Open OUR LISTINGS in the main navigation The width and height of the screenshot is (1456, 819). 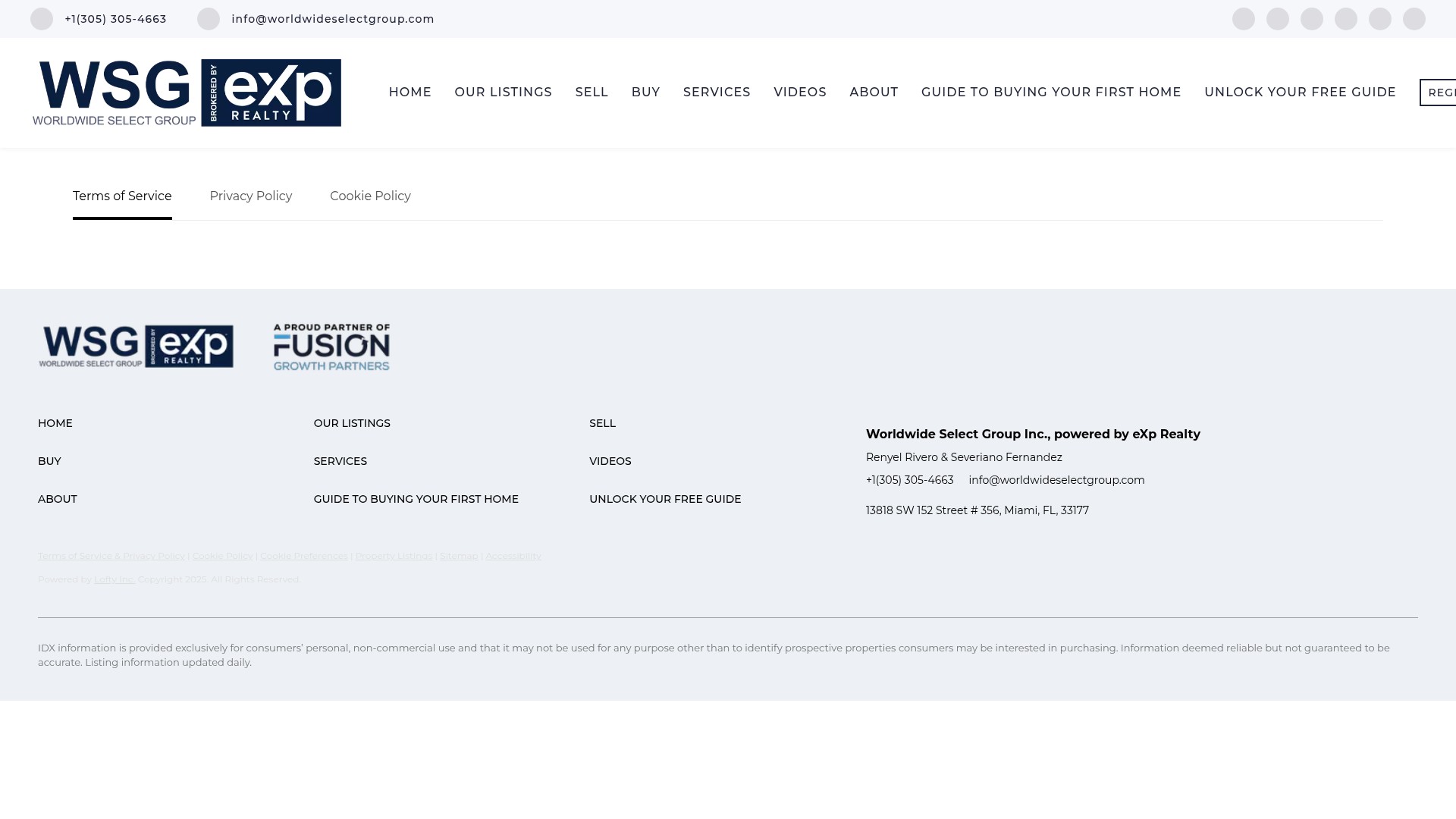(504, 93)
